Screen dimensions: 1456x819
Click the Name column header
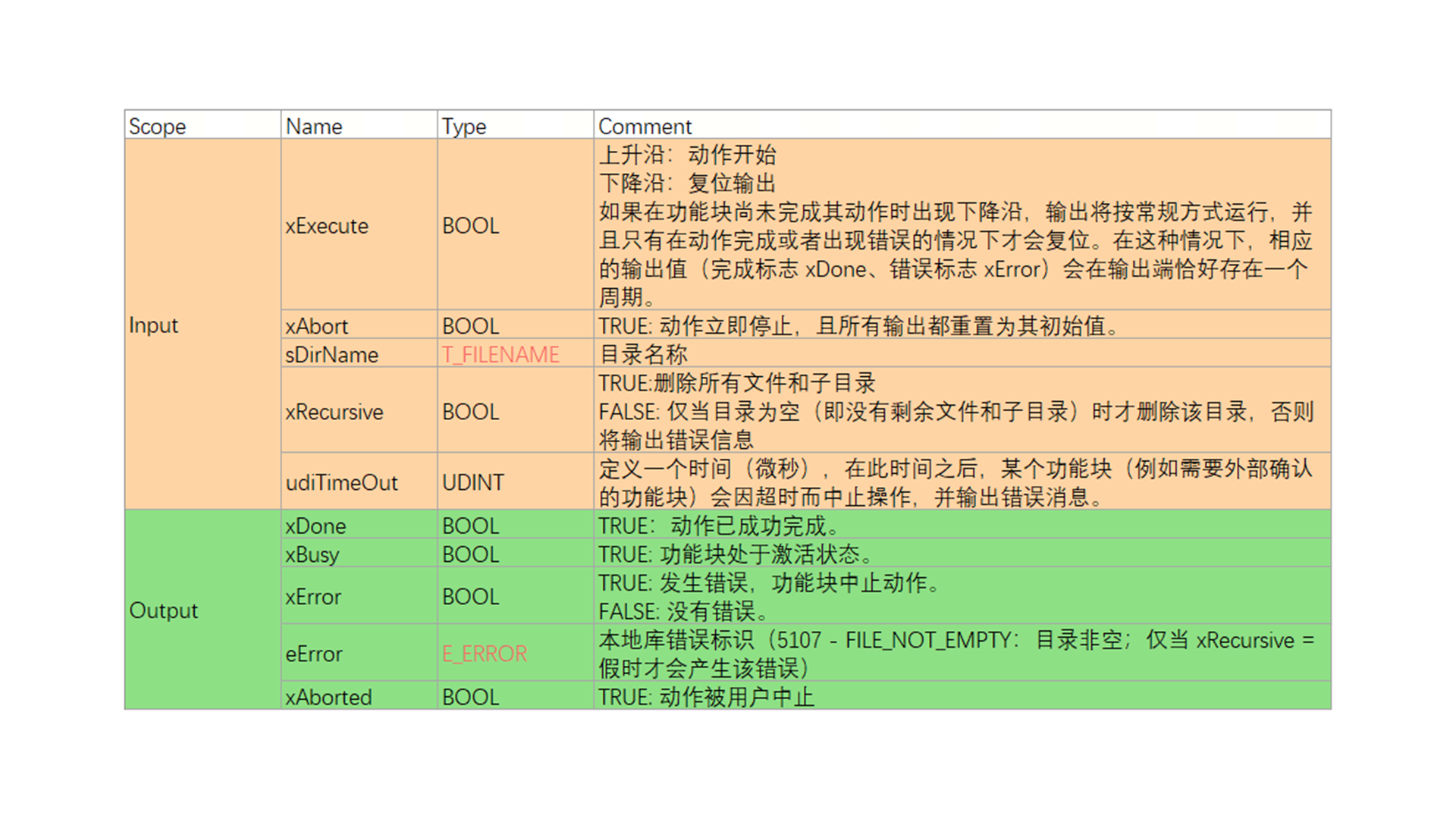pos(314,126)
